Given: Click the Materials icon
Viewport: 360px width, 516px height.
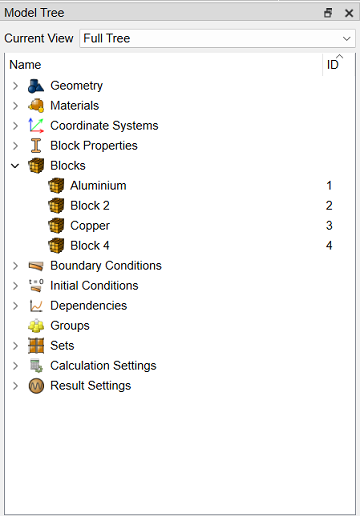Looking at the screenshot, I should point(36,106).
